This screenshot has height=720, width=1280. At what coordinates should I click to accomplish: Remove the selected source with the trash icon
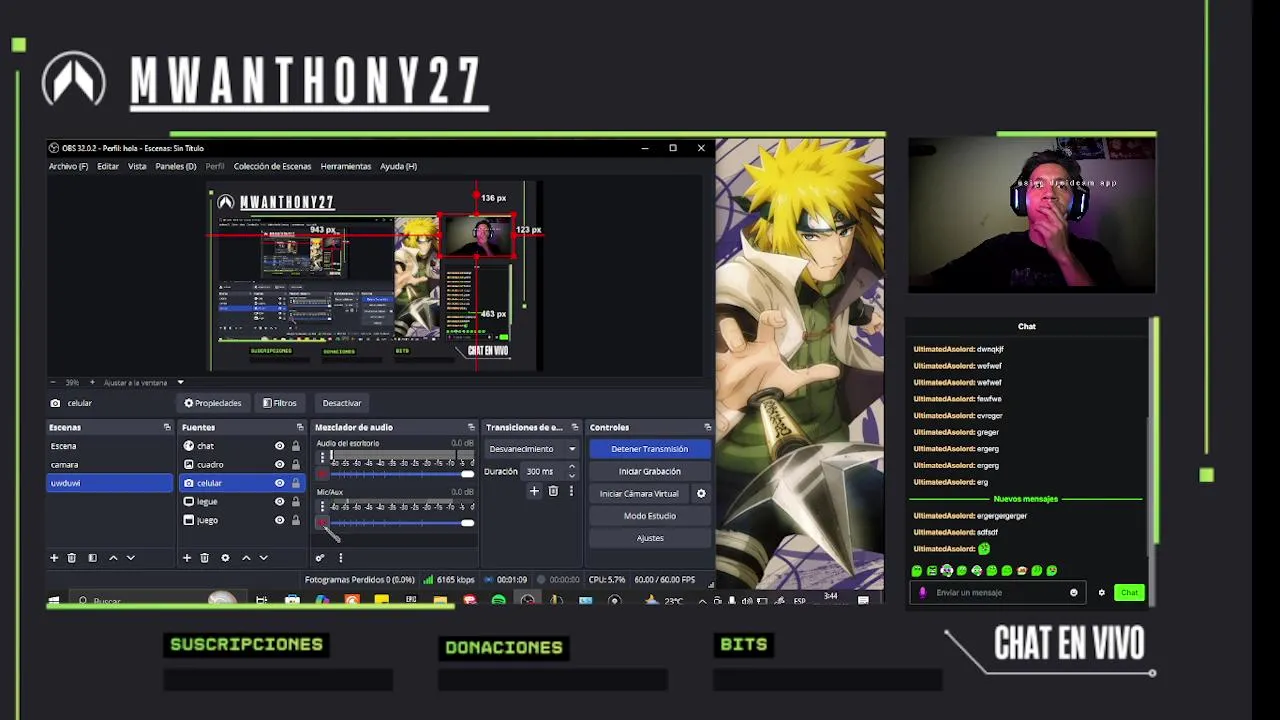click(x=205, y=558)
